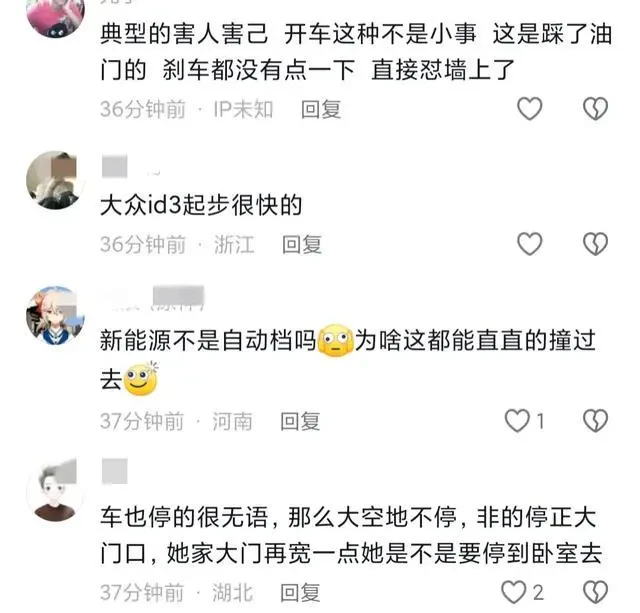Dislike the comment from 河南

point(596,421)
